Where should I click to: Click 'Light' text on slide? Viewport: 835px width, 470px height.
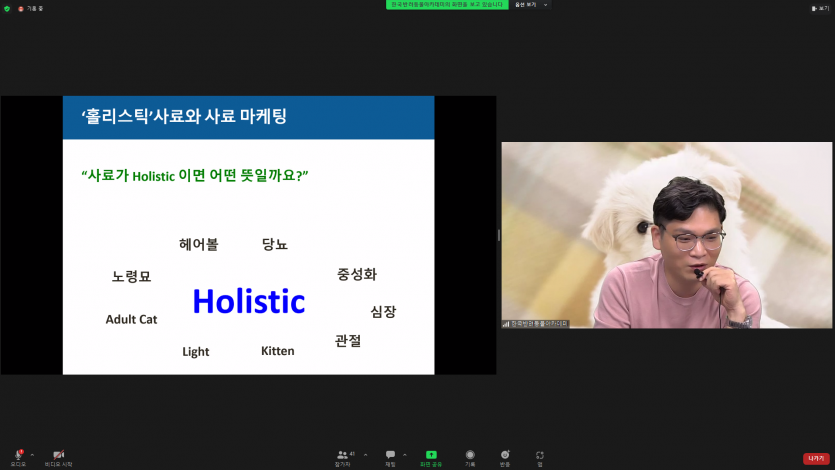click(195, 352)
